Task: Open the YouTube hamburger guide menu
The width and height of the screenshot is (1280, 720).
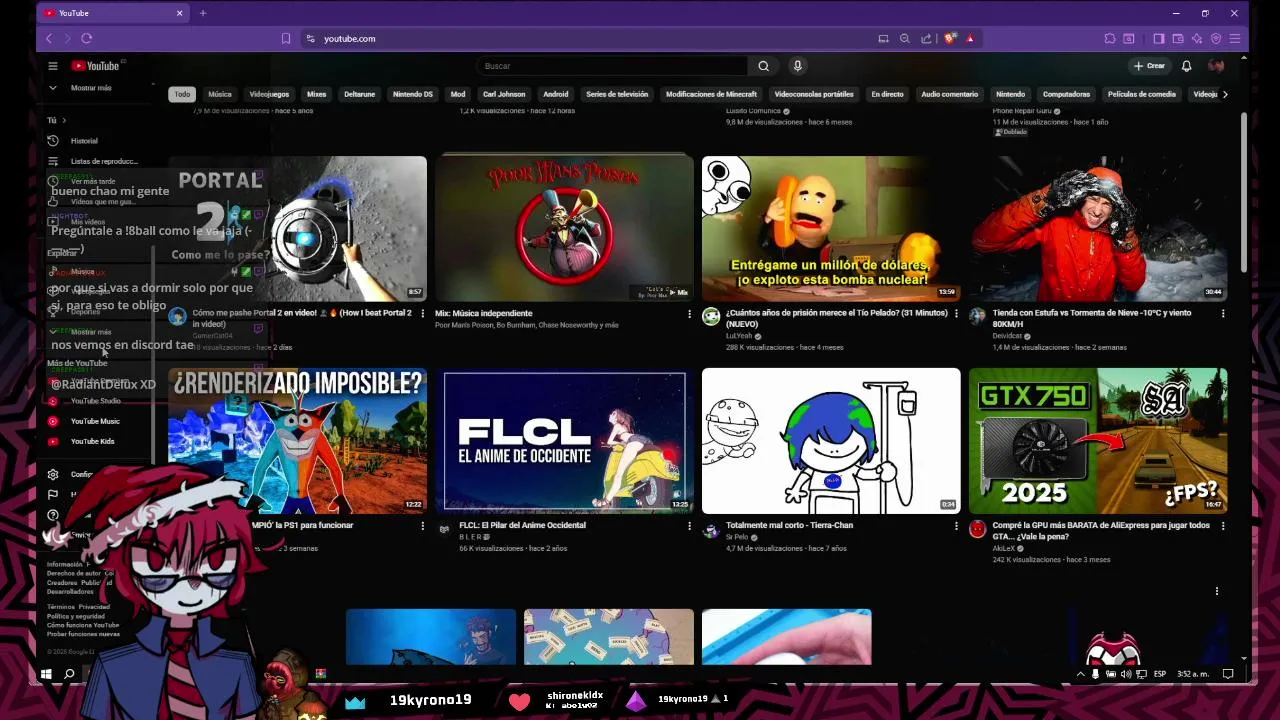Action: [x=53, y=66]
